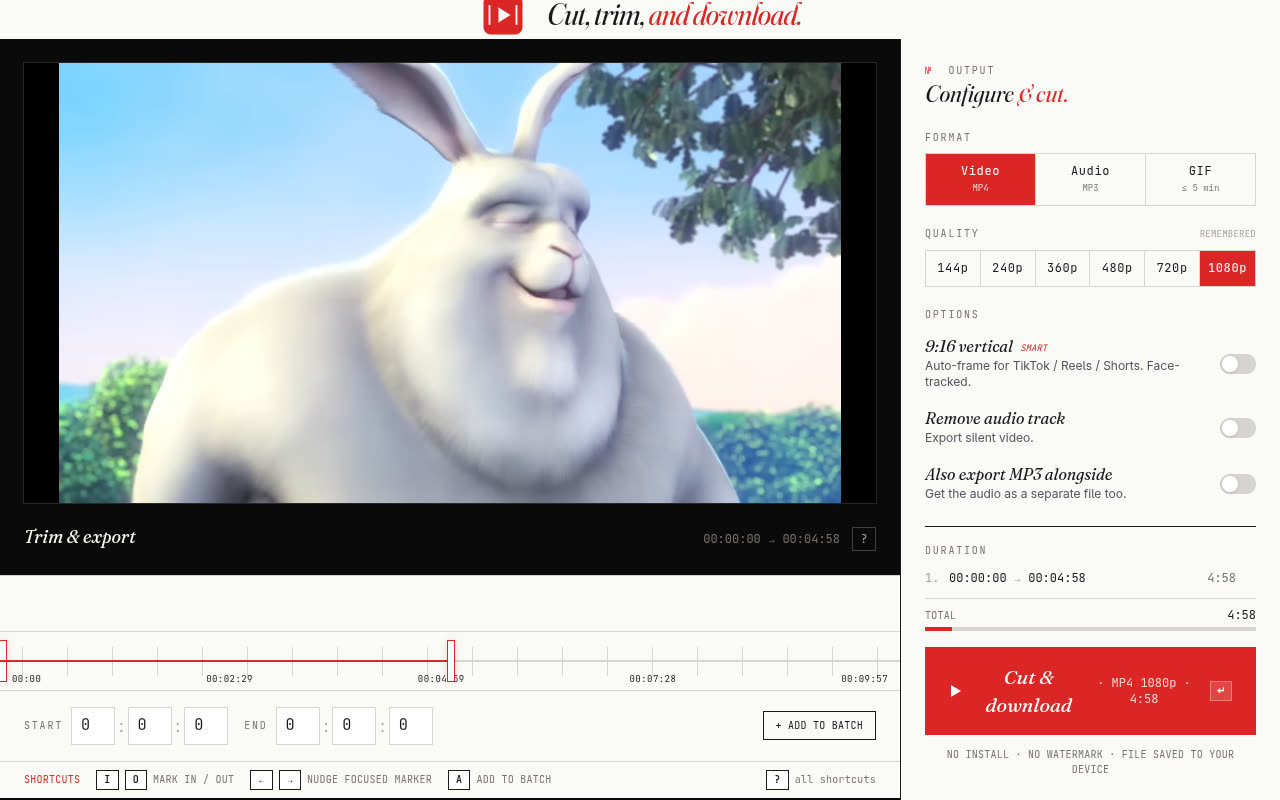Set quality to 240p
The image size is (1280, 800).
pyautogui.click(x=1007, y=268)
